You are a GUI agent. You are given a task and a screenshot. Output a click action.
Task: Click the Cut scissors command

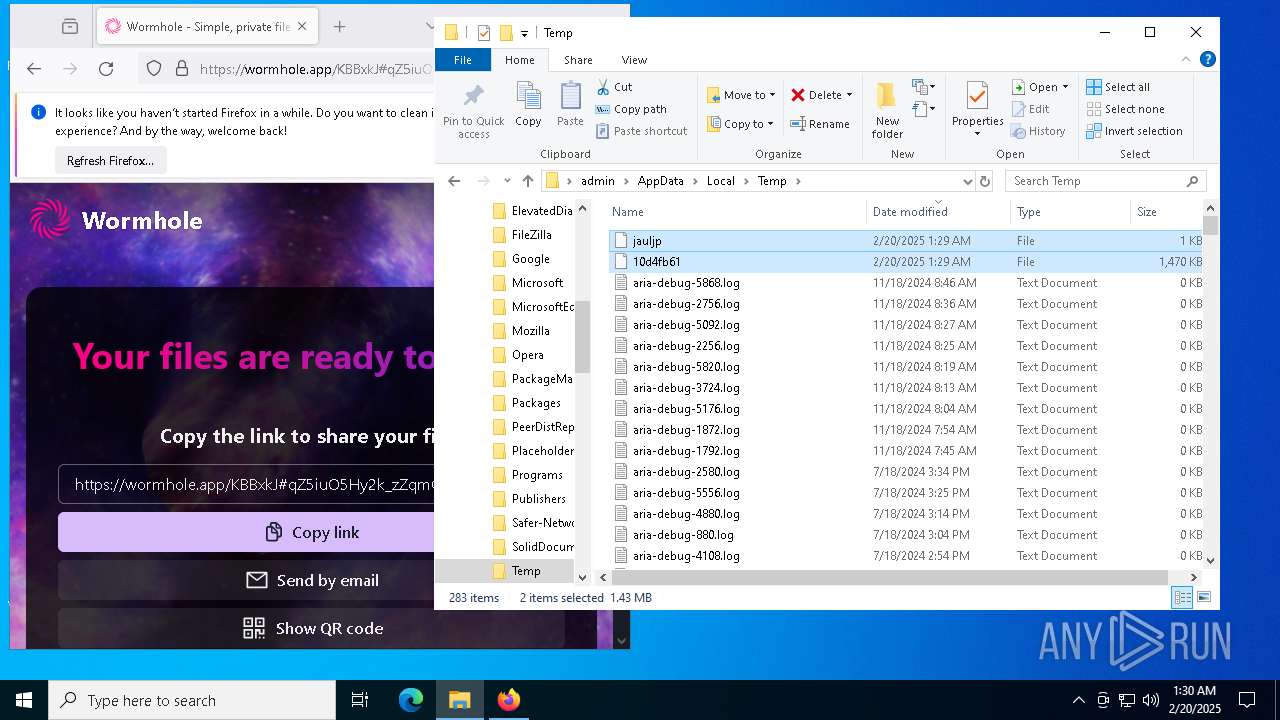[614, 87]
